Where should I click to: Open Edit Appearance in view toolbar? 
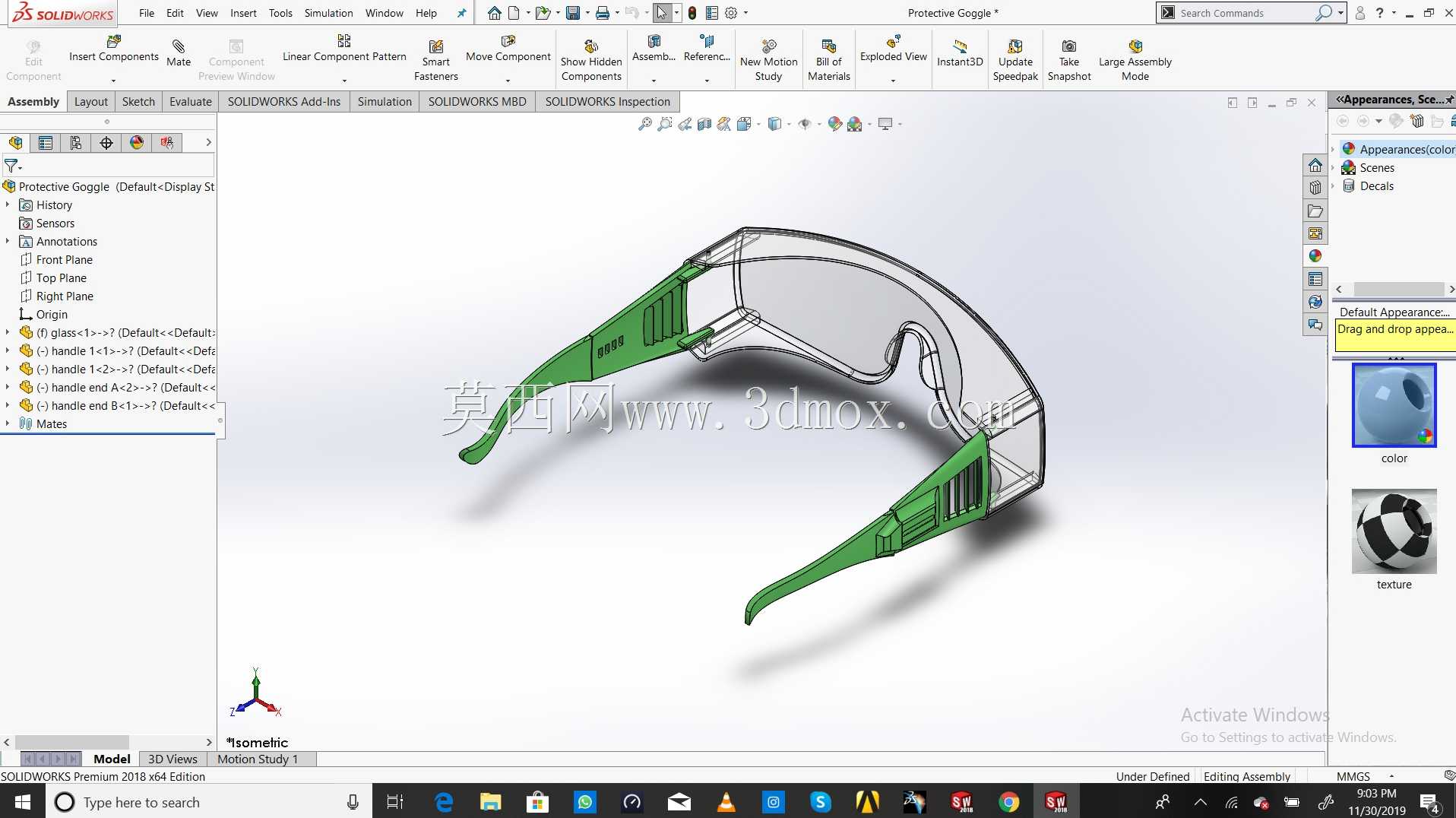point(835,124)
